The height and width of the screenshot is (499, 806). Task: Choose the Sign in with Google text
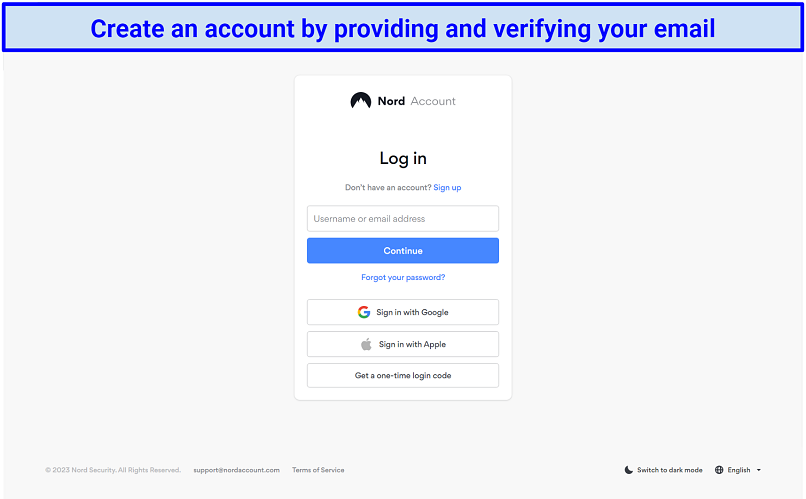(412, 312)
